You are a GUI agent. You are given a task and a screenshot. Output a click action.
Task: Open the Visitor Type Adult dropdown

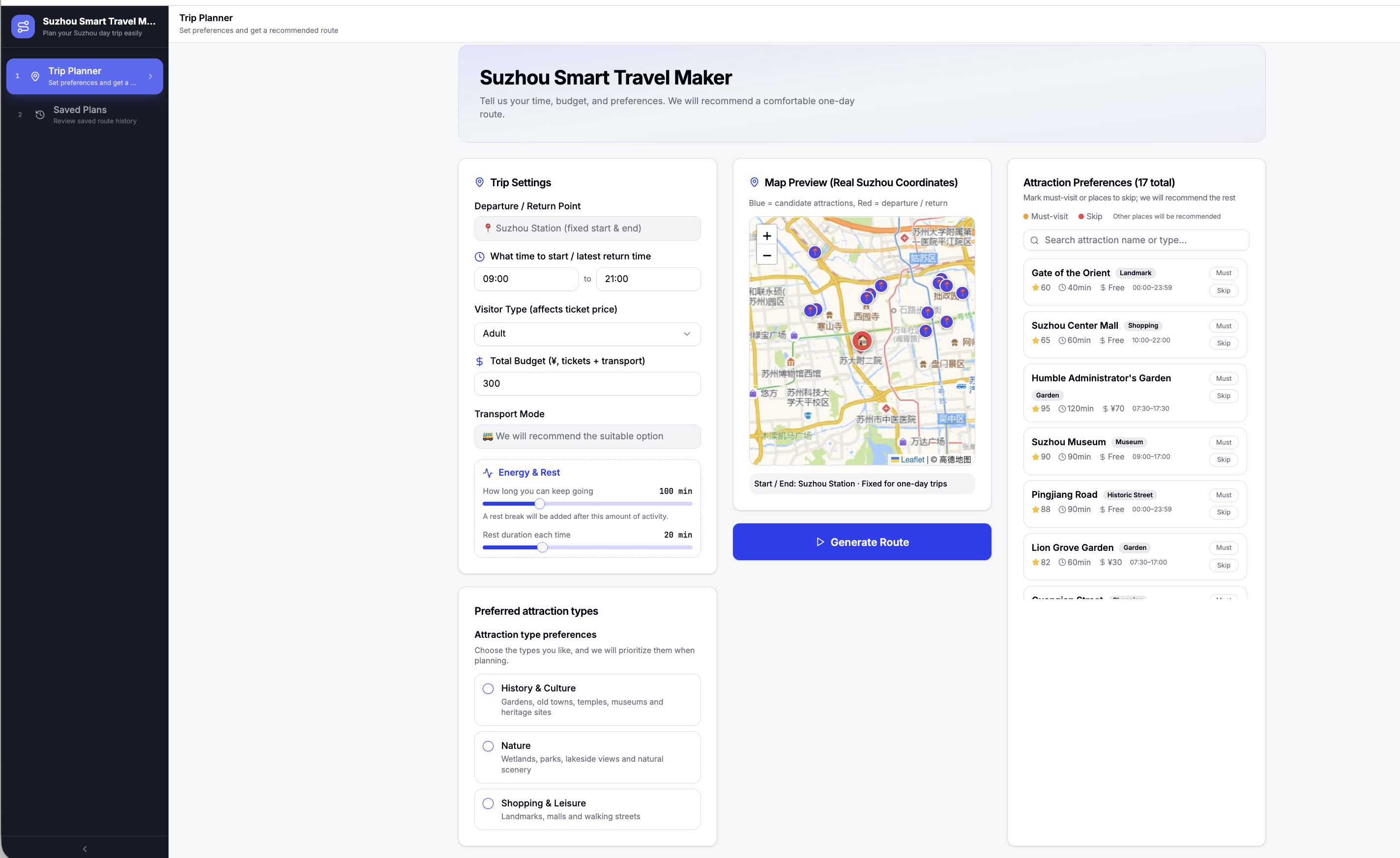587,334
